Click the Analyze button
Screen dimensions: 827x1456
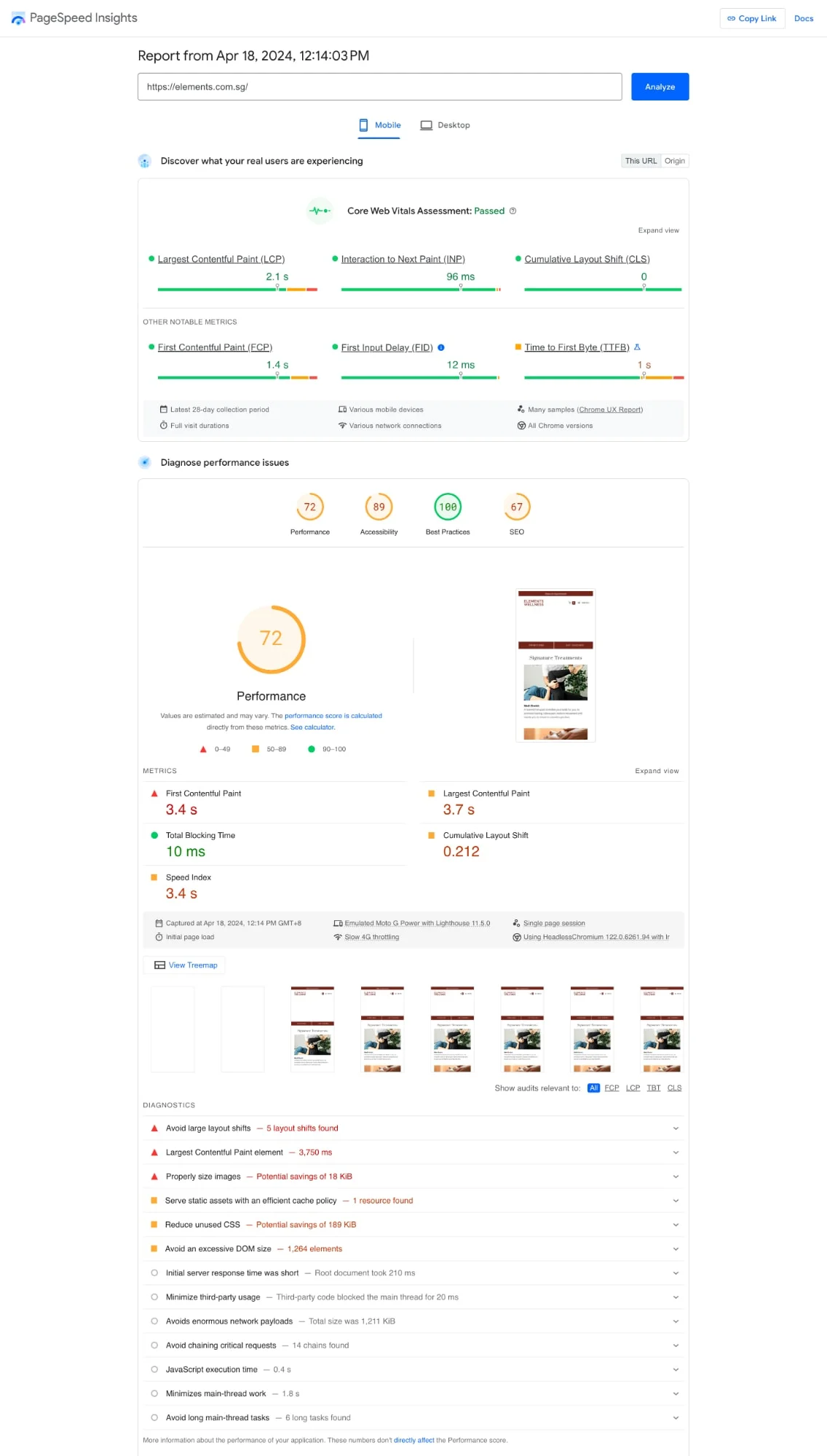[660, 87]
